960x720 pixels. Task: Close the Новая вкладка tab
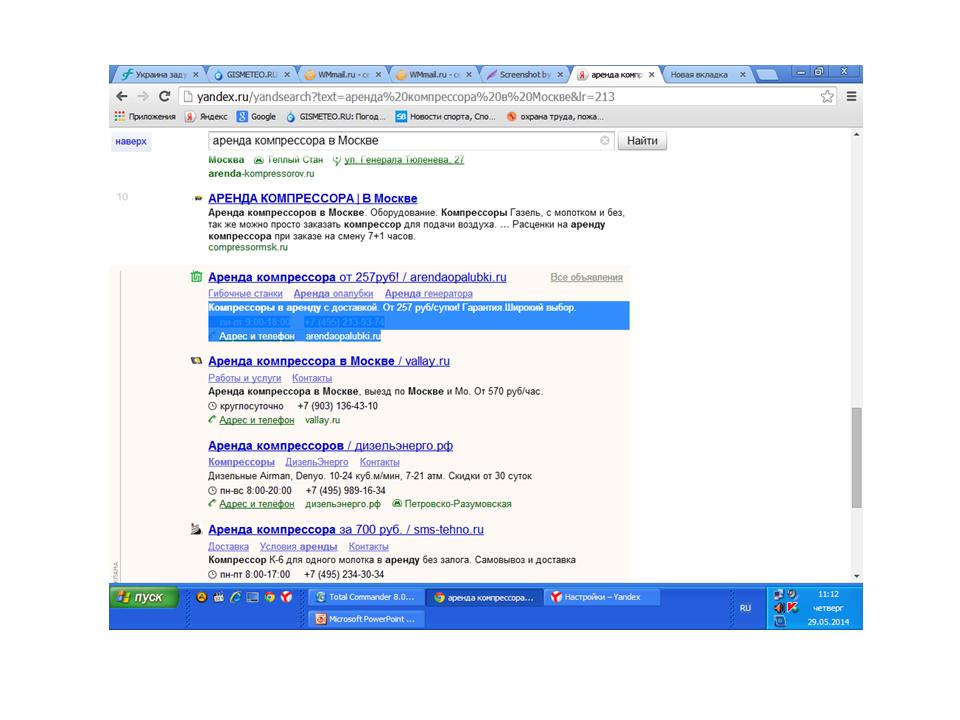743,74
